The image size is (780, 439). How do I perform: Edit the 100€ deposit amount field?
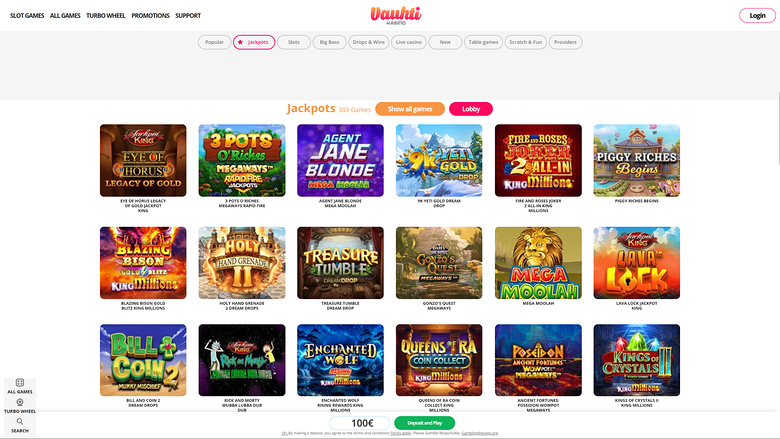pyautogui.click(x=360, y=423)
